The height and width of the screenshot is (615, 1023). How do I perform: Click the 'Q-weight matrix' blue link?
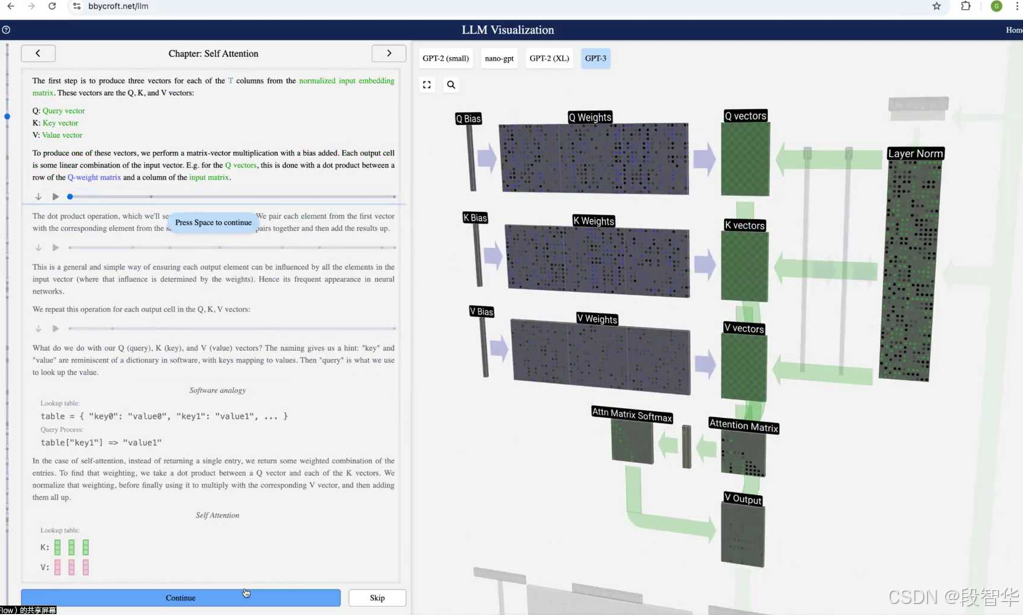pos(94,177)
